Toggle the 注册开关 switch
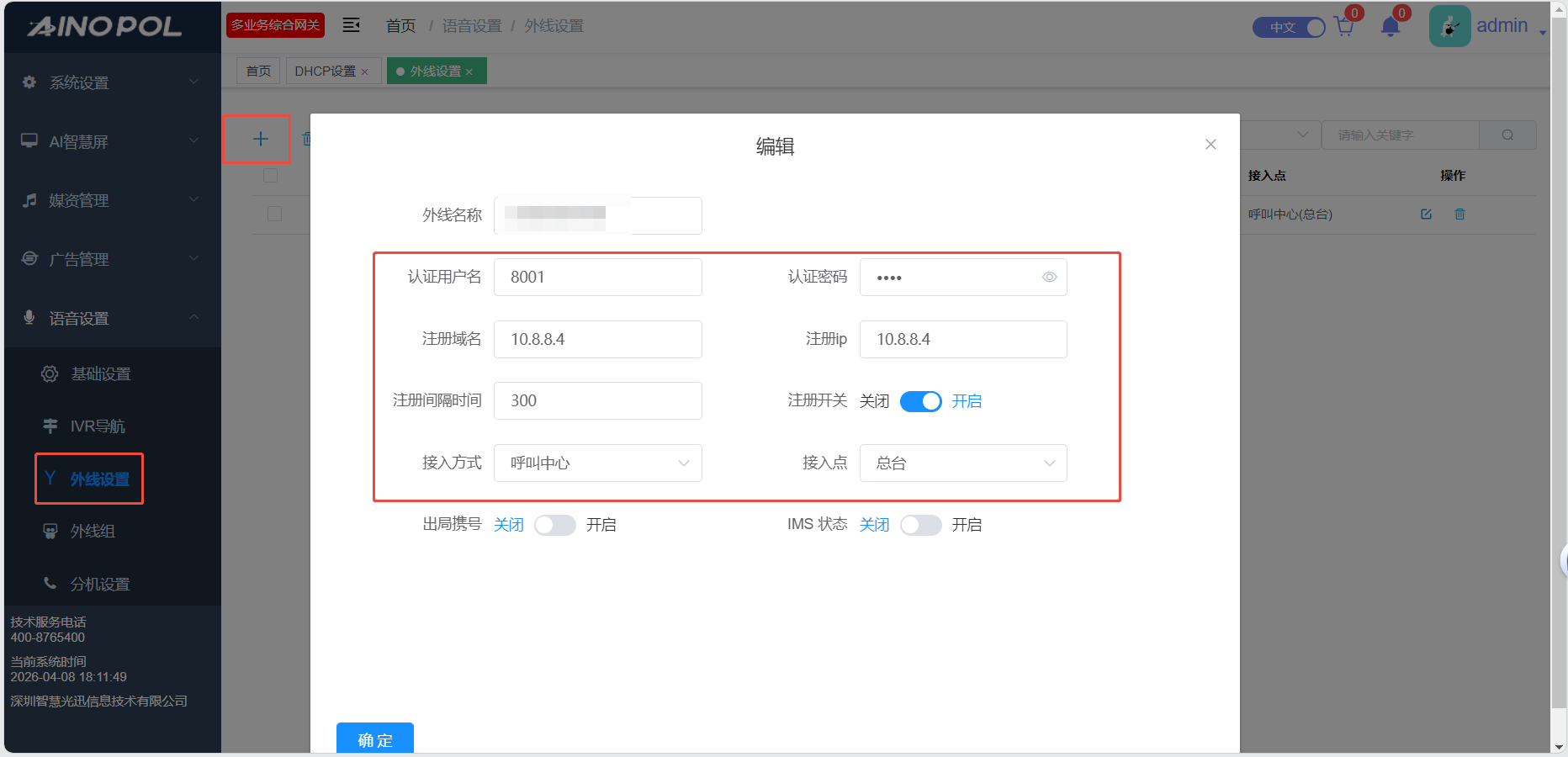Image resolution: width=1568 pixels, height=757 pixels. (920, 402)
